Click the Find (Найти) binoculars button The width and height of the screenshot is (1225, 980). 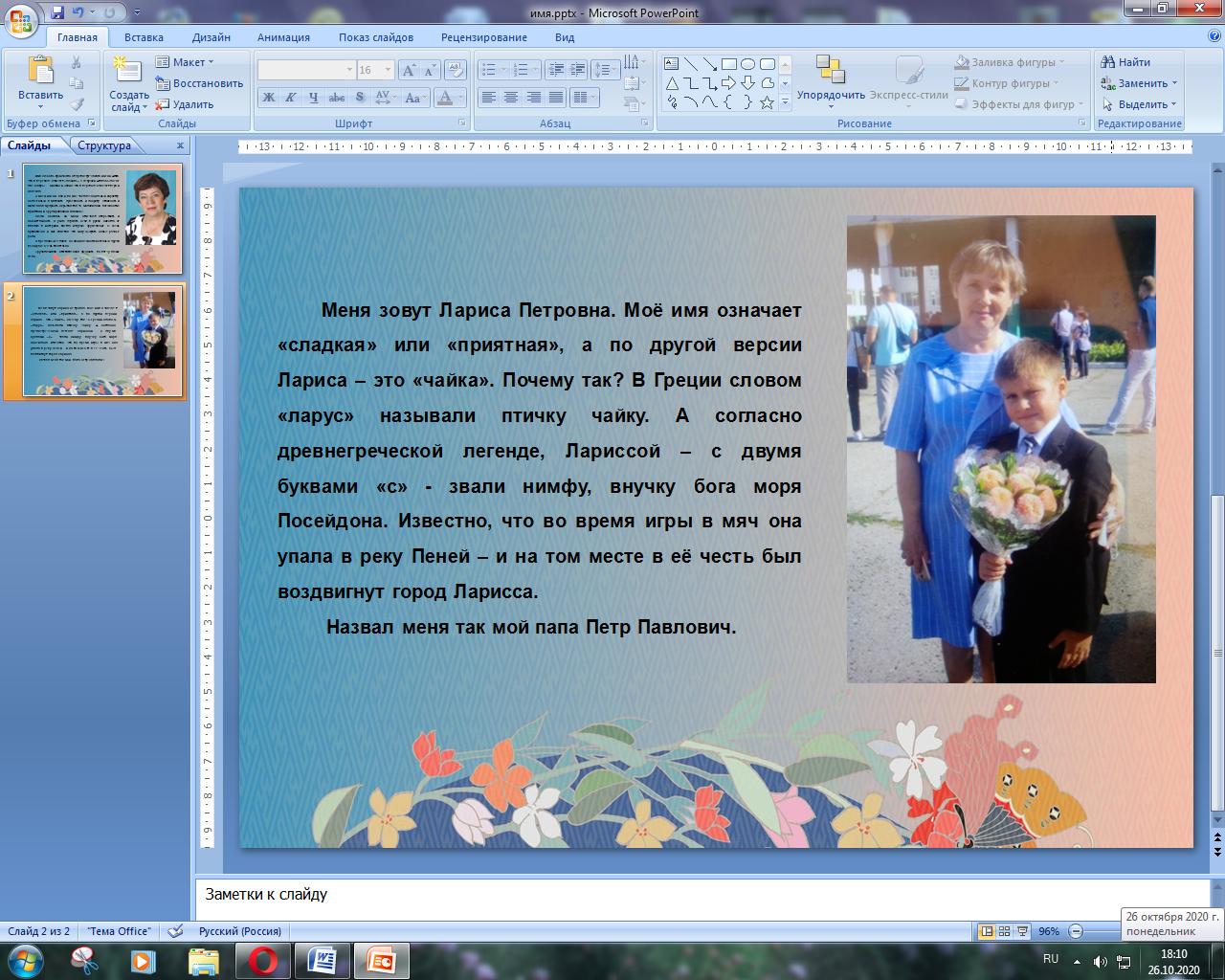point(1125,62)
